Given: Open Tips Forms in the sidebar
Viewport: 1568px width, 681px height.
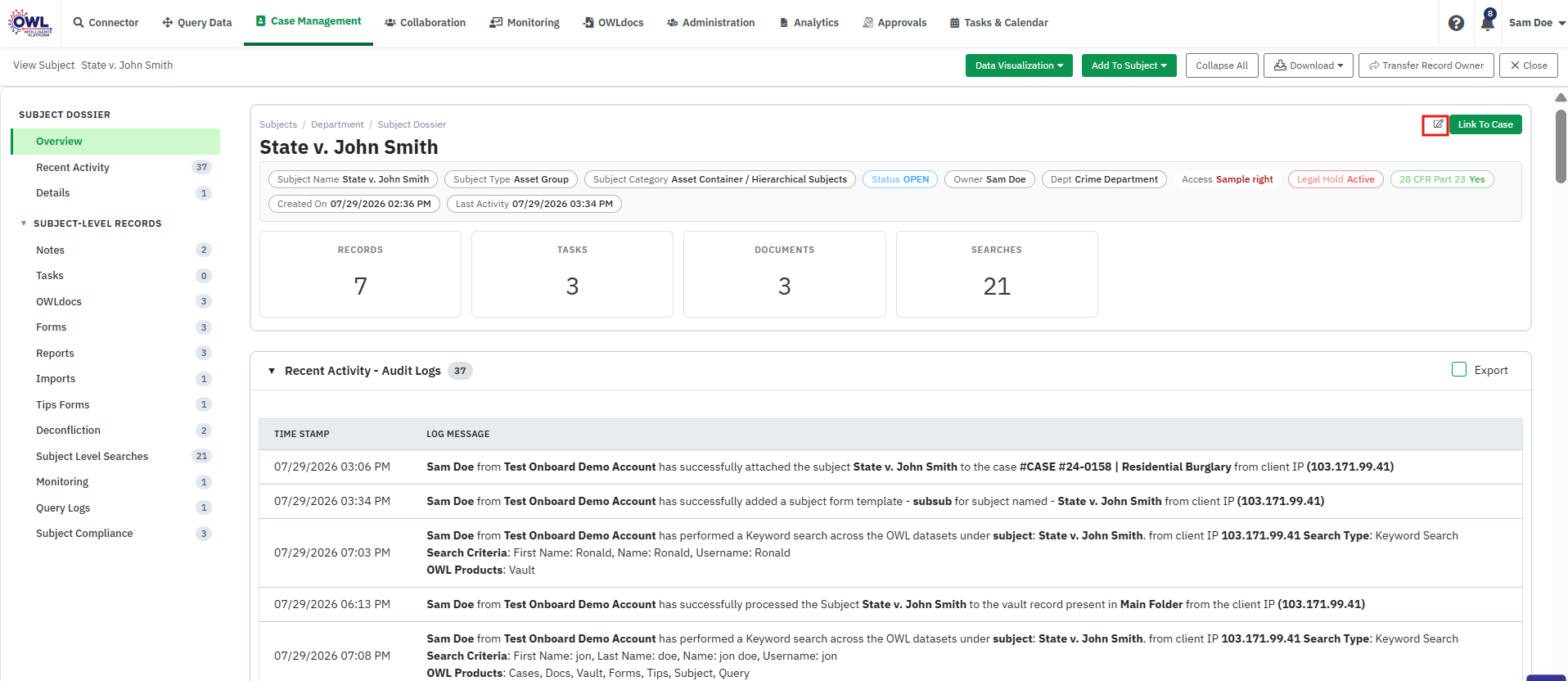Looking at the screenshot, I should click(115, 405).
